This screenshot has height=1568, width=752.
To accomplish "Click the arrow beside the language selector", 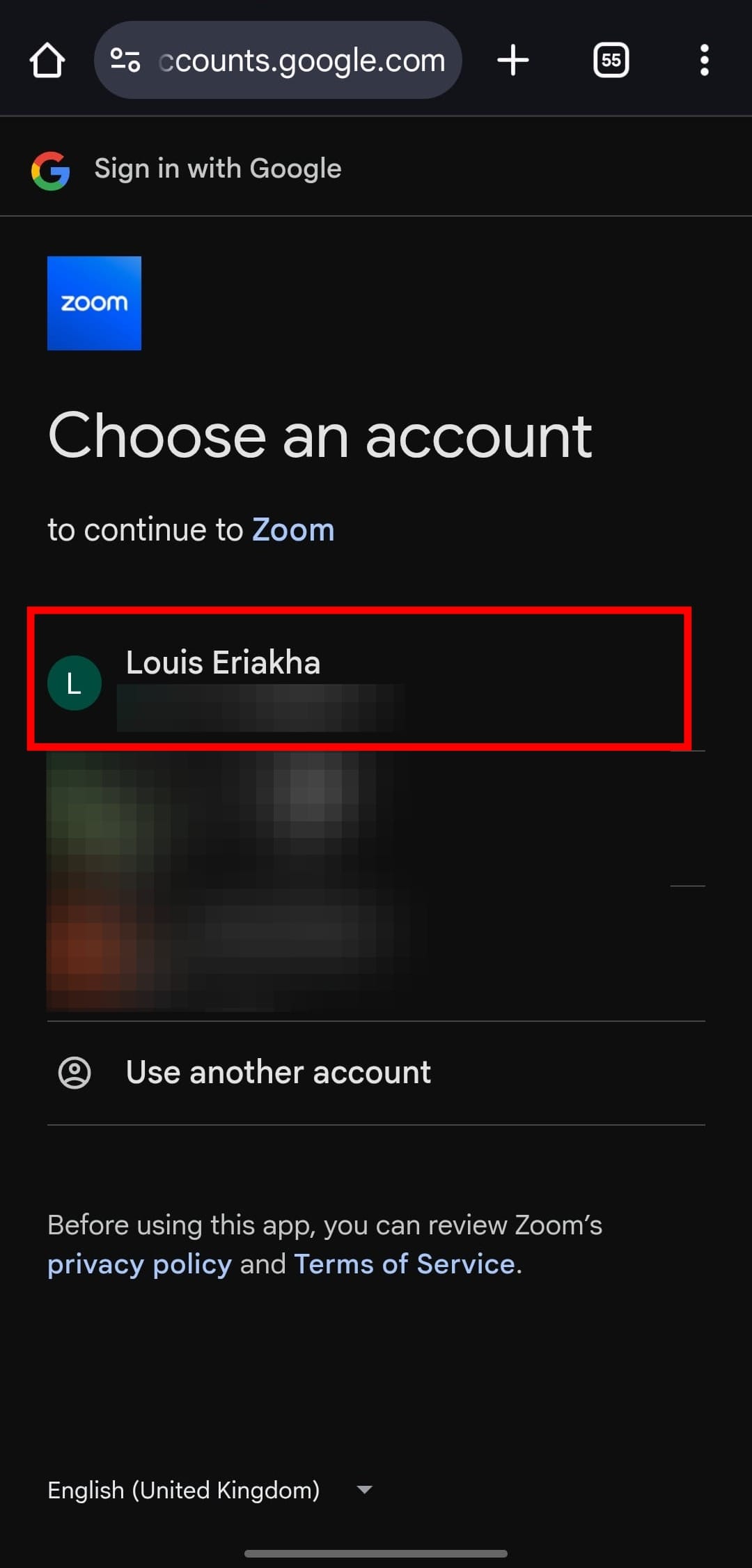I will point(364,1490).
